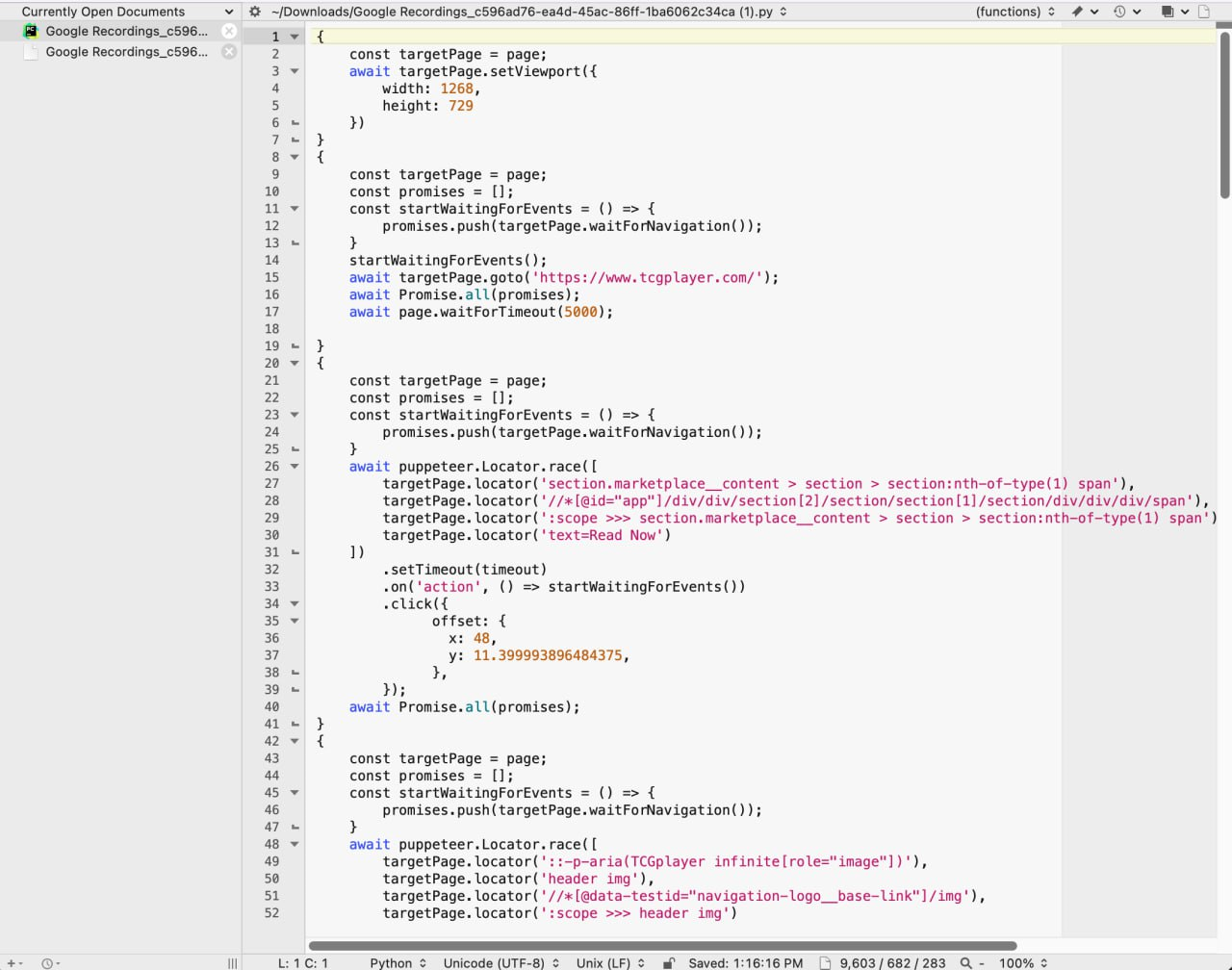Click the sidebar drag handle bars icon
This screenshot has width=1232, height=970.
[232, 962]
